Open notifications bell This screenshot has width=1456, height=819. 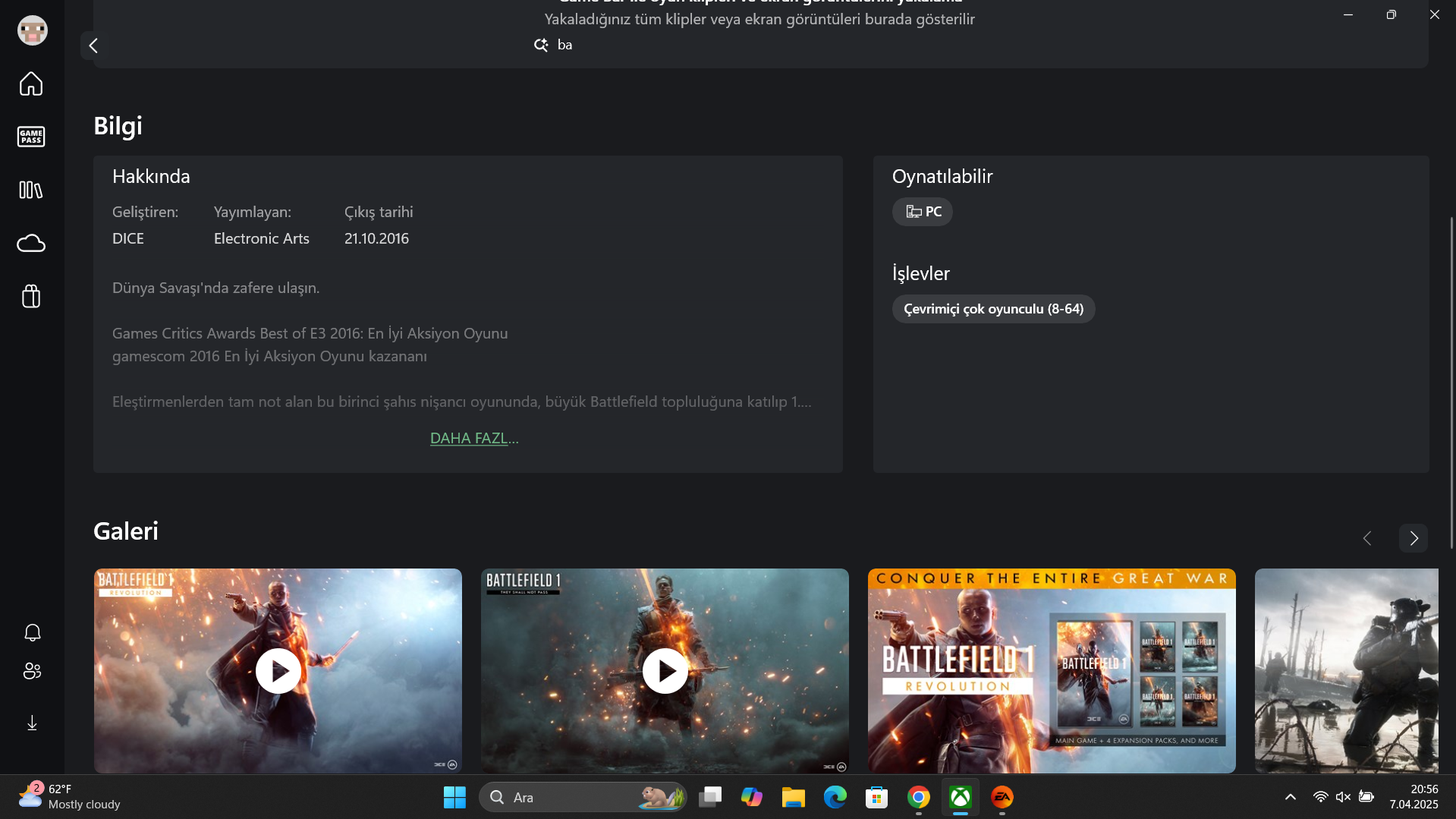click(32, 633)
